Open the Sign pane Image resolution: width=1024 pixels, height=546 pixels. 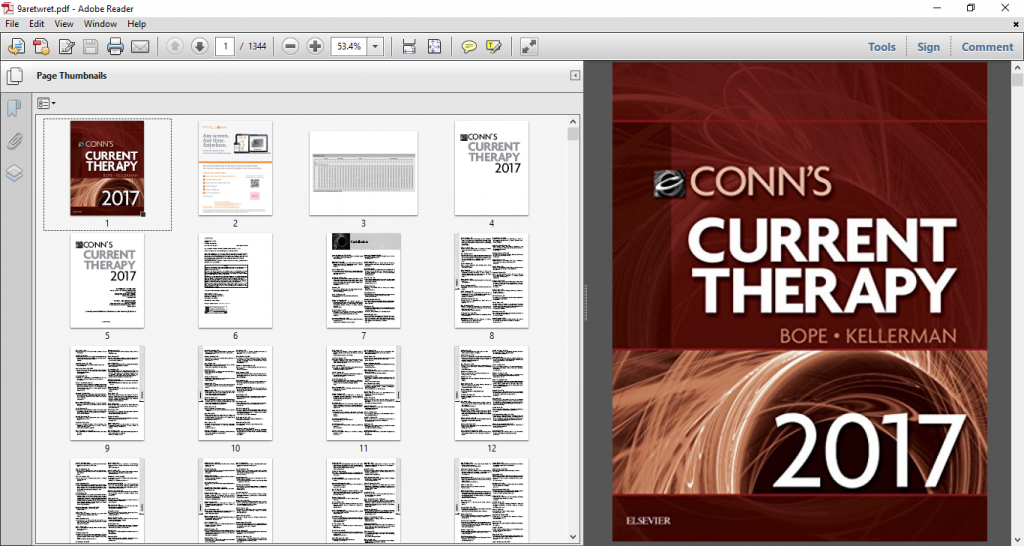[928, 46]
